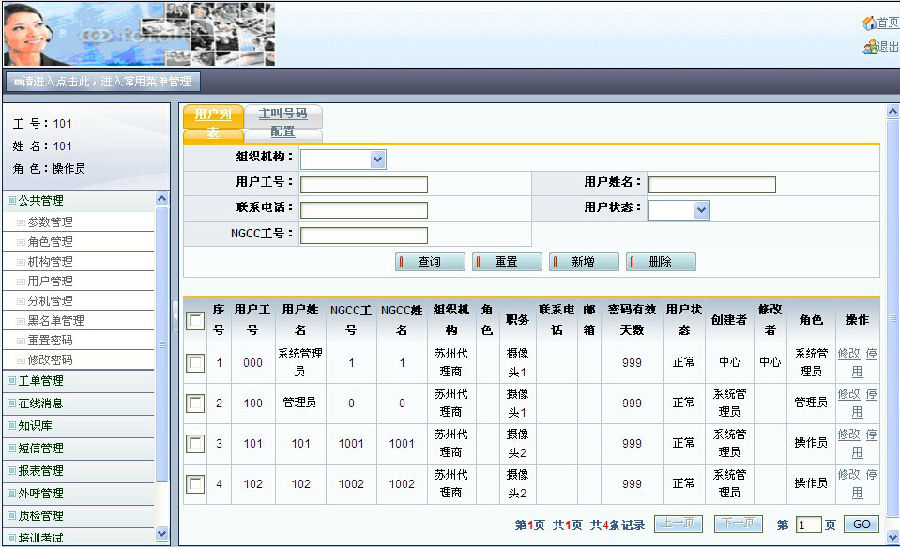Click the sidebar scroll-down arrow
This screenshot has width=900, height=547.
pos(163,535)
